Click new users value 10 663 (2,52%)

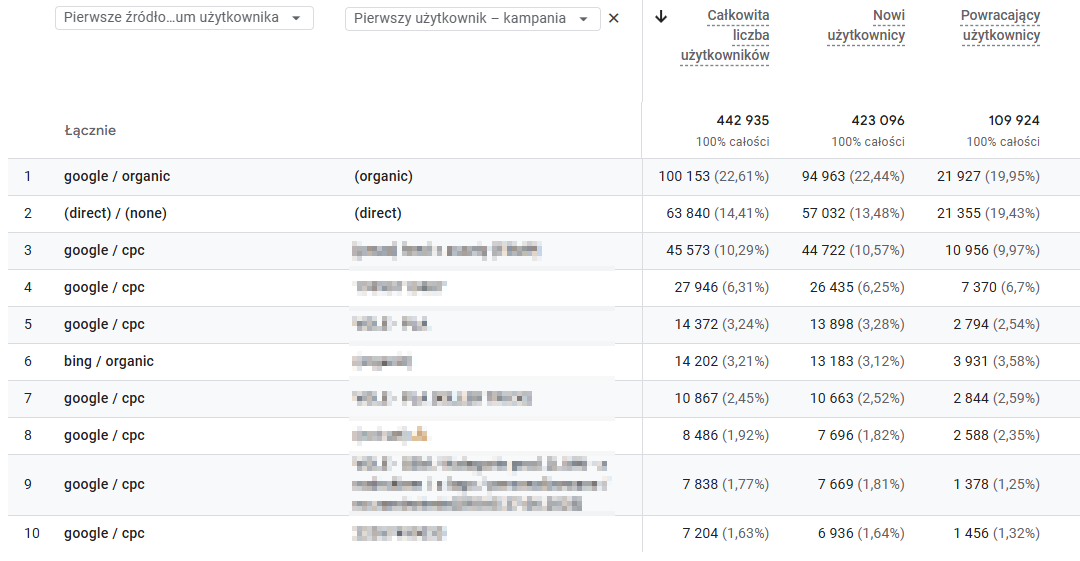click(x=857, y=398)
